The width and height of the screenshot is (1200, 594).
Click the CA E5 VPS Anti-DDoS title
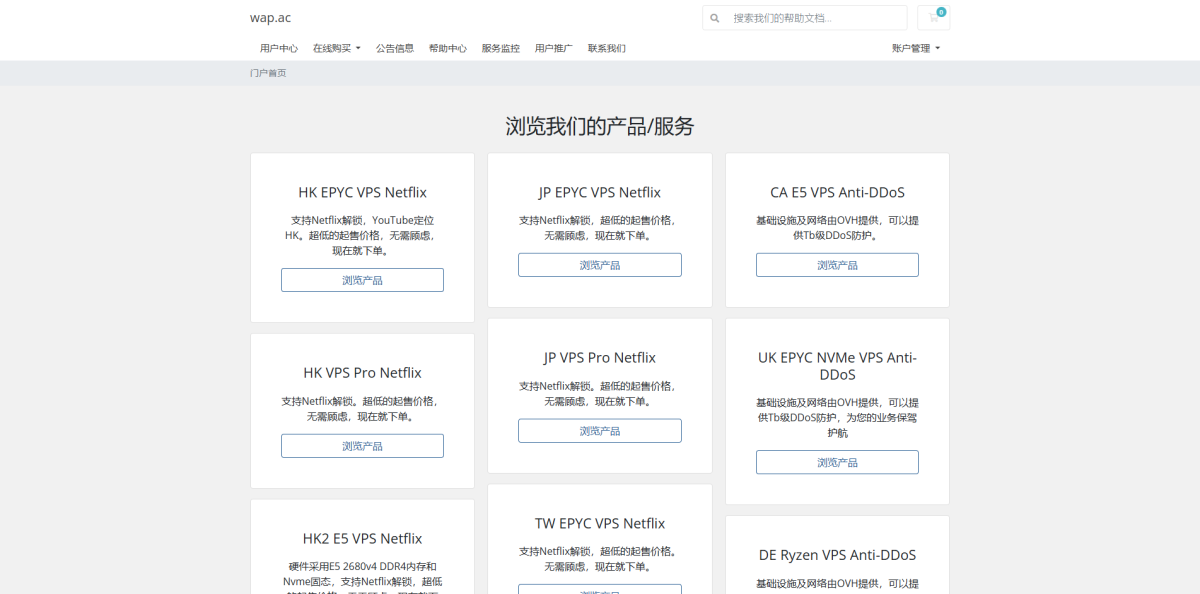tap(837, 192)
